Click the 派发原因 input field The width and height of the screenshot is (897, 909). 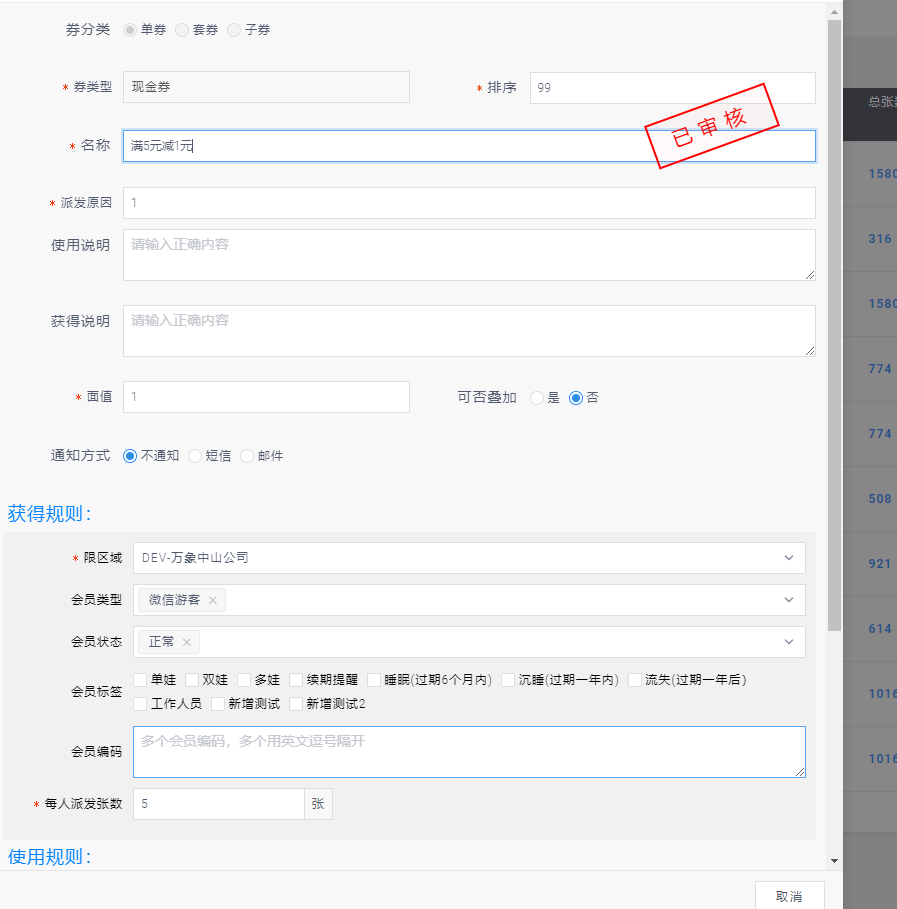pyautogui.click(x=469, y=203)
